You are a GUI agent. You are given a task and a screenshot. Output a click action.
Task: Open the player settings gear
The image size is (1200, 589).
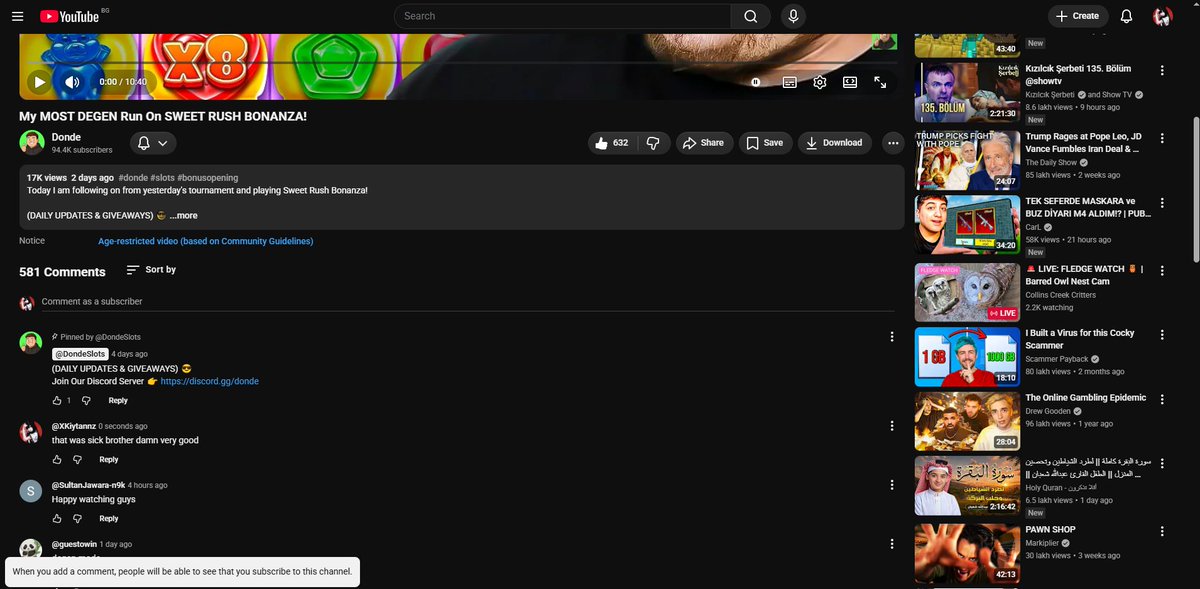pyautogui.click(x=819, y=83)
